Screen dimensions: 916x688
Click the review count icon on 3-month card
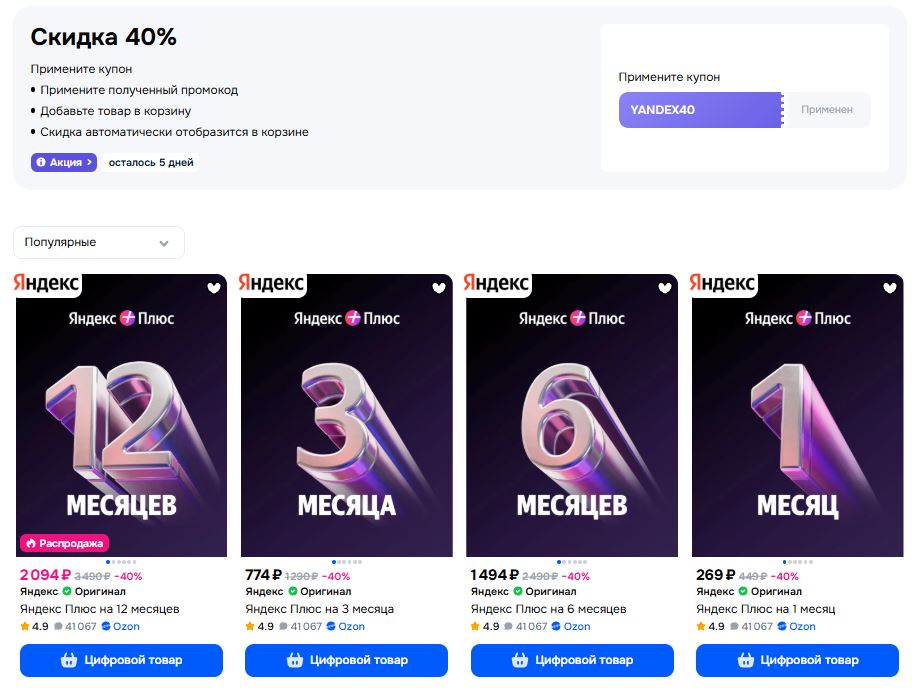pyautogui.click(x=284, y=627)
